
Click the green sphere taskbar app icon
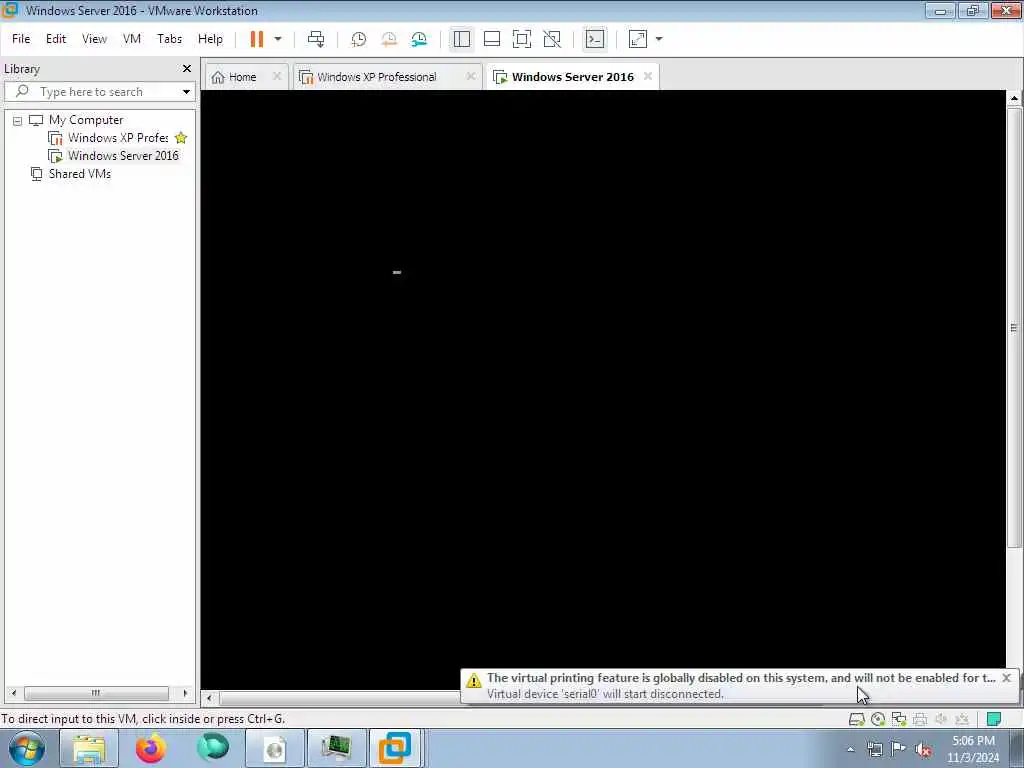[213, 748]
